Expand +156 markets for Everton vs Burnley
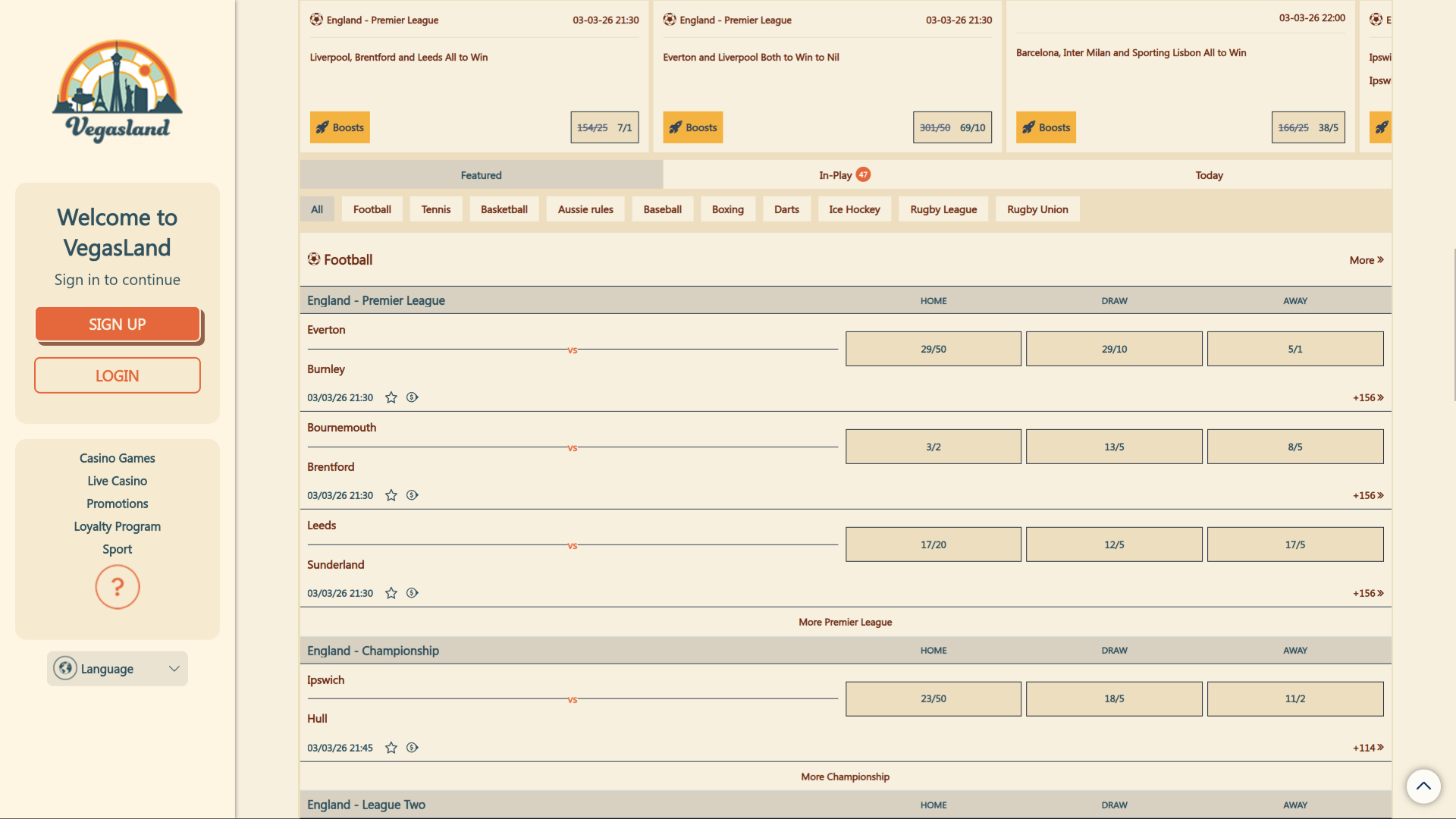Image resolution: width=1456 pixels, height=819 pixels. click(x=1368, y=397)
